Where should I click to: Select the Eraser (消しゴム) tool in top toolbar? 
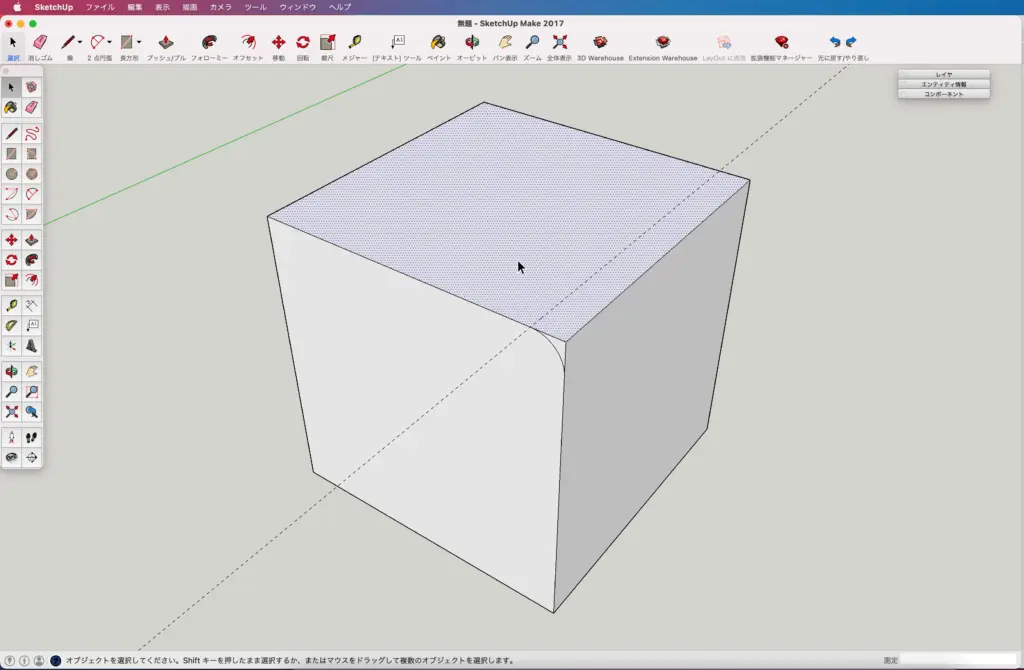(40, 42)
